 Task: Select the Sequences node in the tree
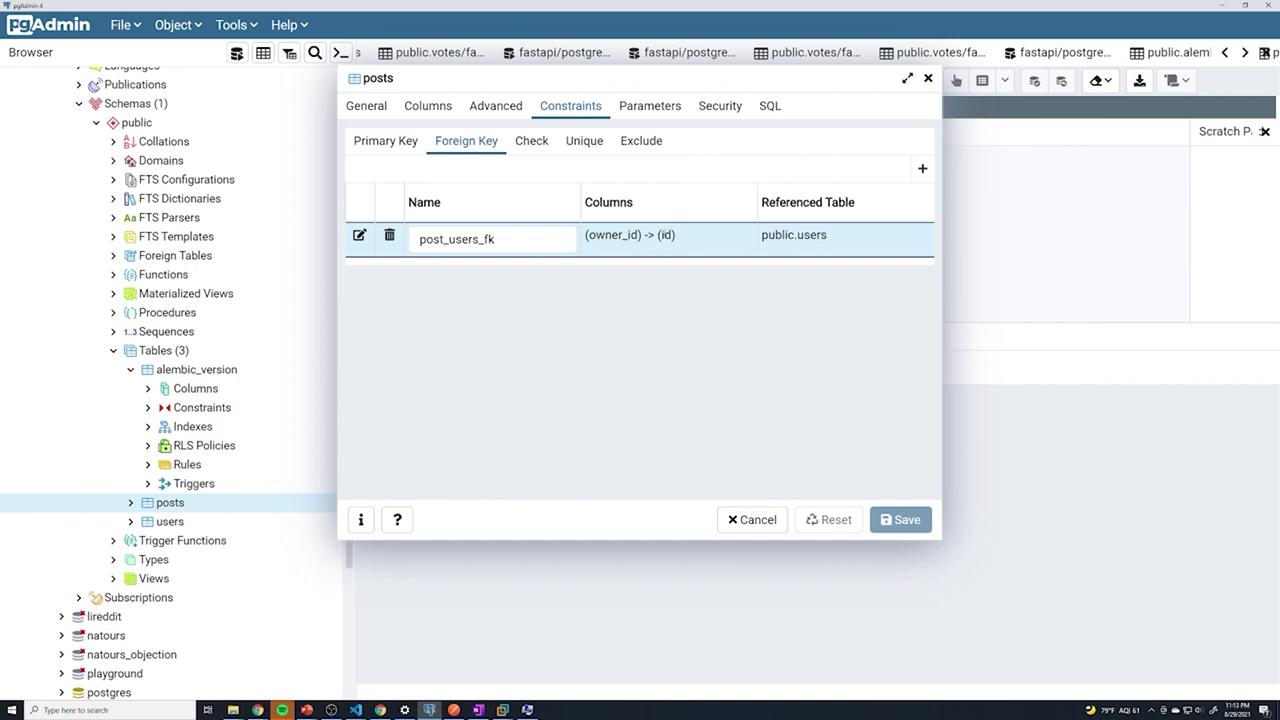tap(166, 332)
